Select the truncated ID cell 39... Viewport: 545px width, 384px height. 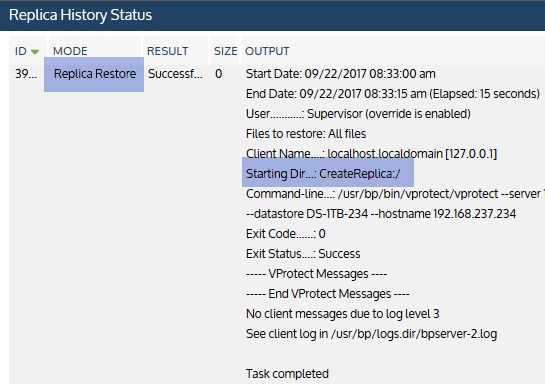(x=26, y=74)
